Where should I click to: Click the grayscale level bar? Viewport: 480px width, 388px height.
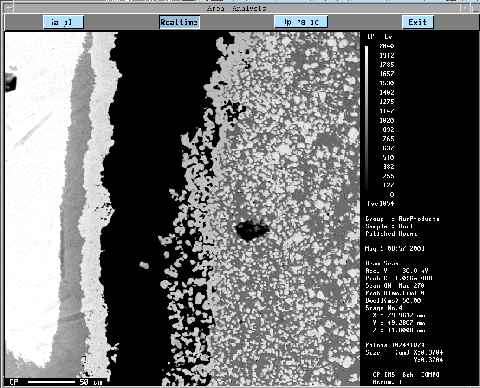pyautogui.click(x=367, y=118)
